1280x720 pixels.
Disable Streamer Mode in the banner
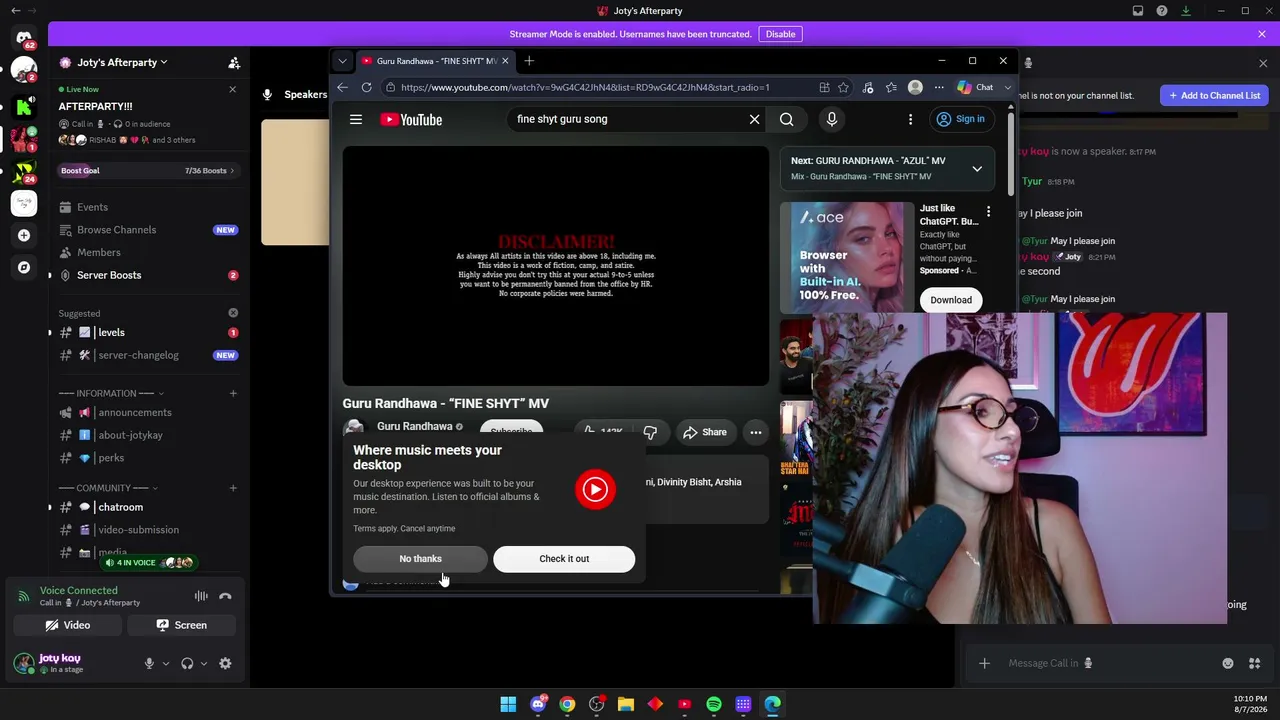coord(780,34)
